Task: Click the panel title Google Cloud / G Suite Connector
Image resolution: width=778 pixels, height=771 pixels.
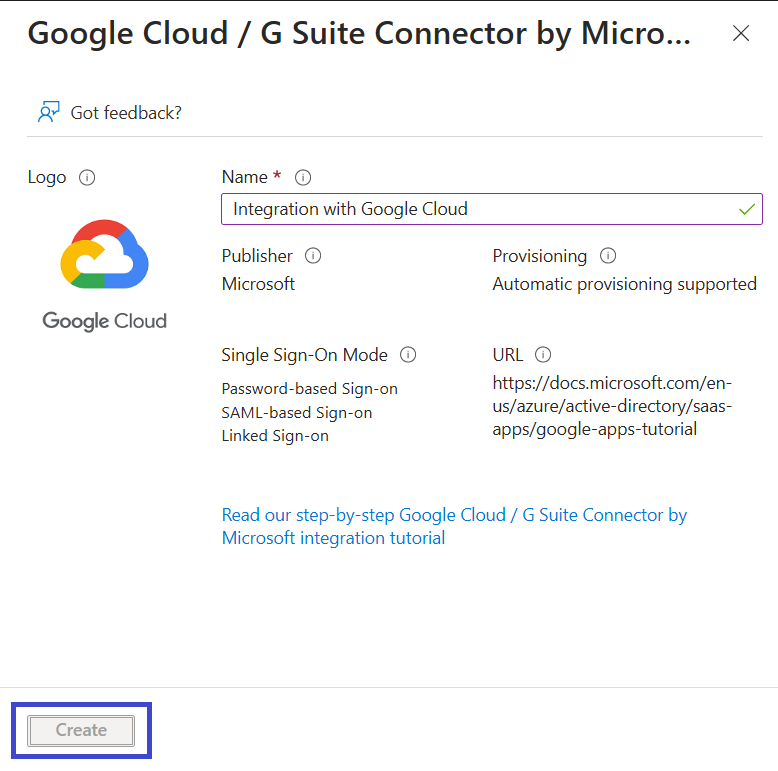Action: coord(359,33)
